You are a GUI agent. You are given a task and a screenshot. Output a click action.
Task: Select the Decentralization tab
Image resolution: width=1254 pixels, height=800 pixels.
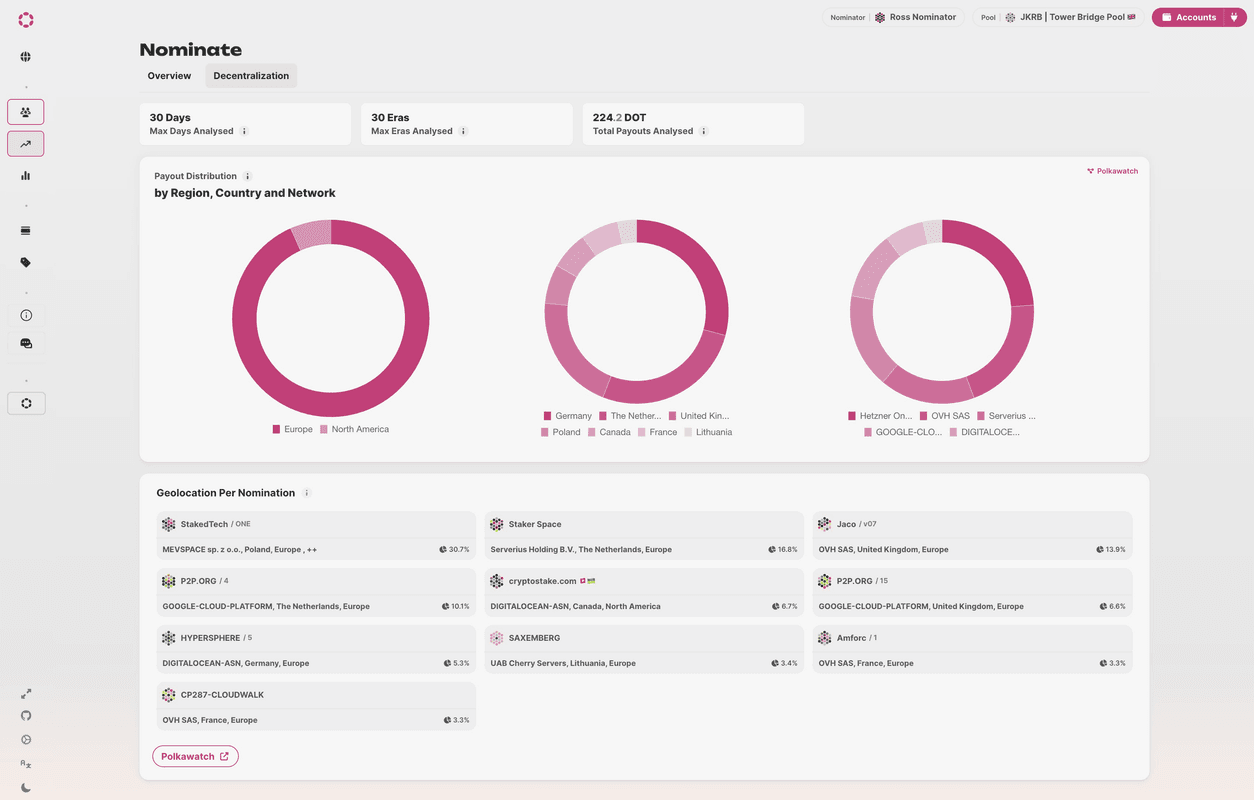pyautogui.click(x=251, y=76)
